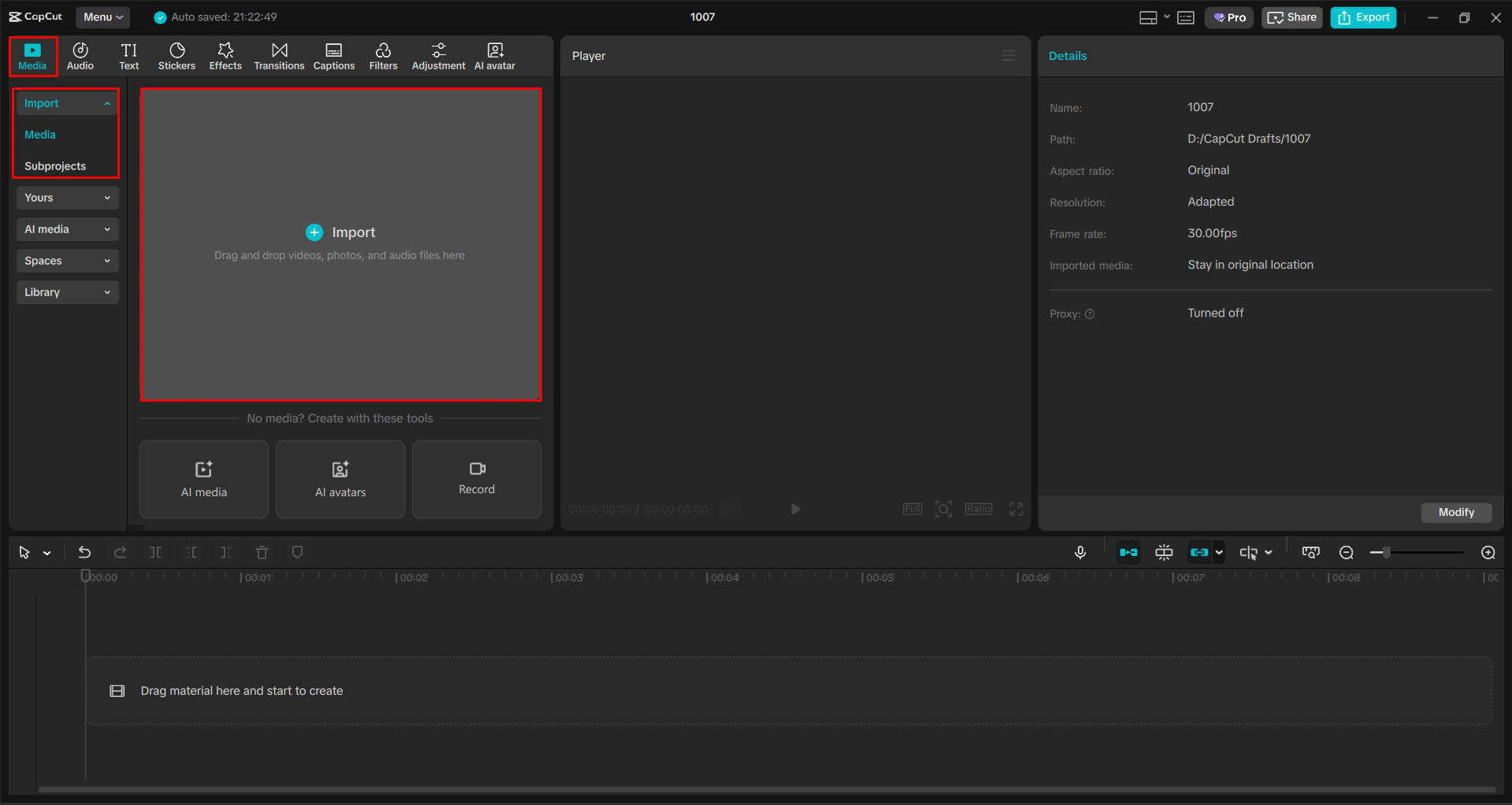Click the timeline horizontal scrollbar

point(767,788)
